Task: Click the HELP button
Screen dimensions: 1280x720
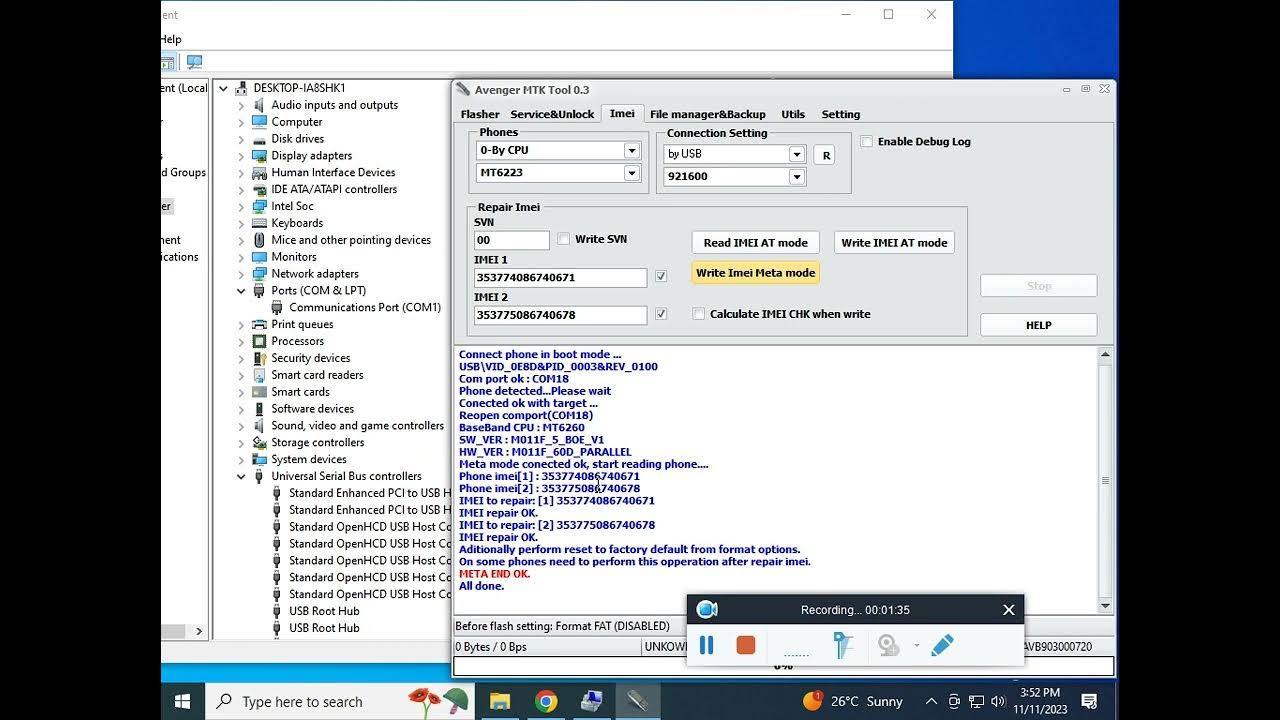Action: coord(1038,325)
